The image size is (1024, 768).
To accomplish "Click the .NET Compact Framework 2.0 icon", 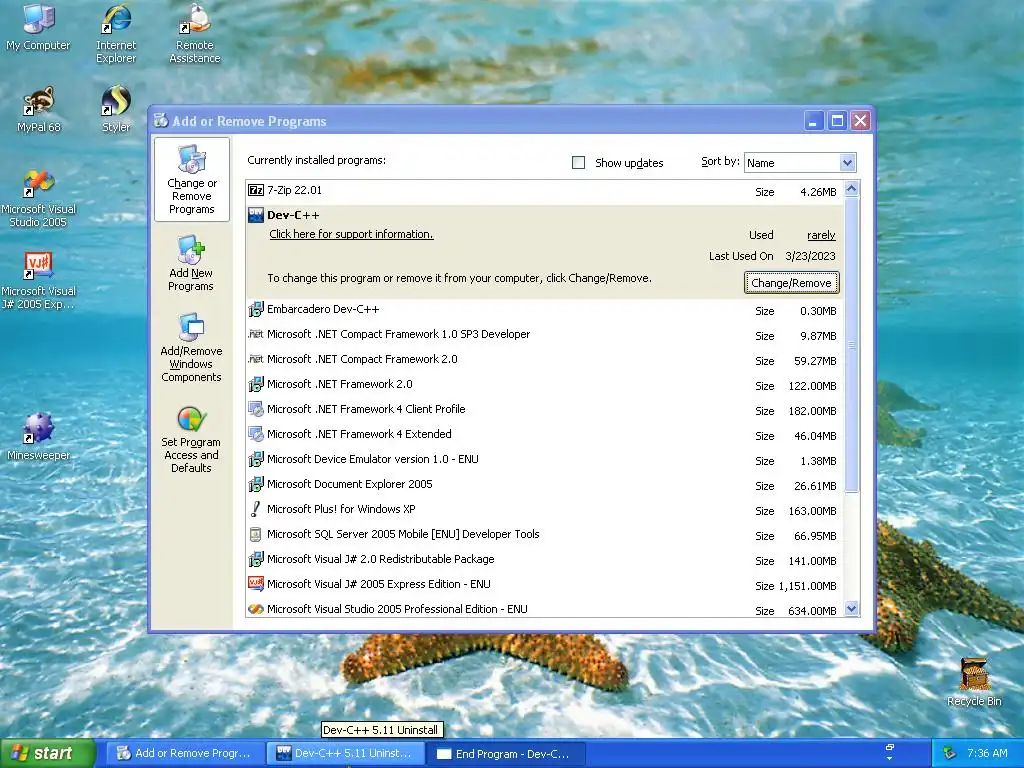I will [x=256, y=359].
